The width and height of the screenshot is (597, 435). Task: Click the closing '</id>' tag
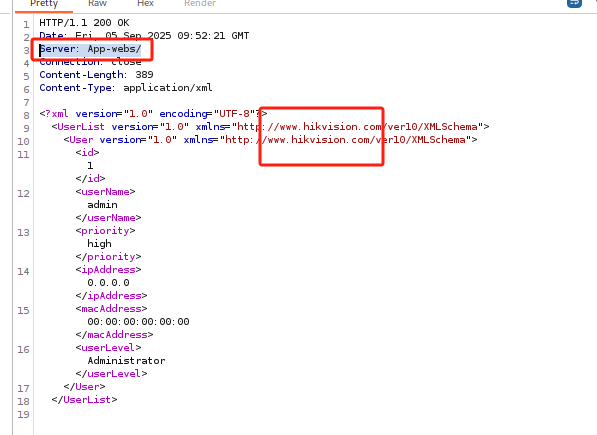pos(90,178)
